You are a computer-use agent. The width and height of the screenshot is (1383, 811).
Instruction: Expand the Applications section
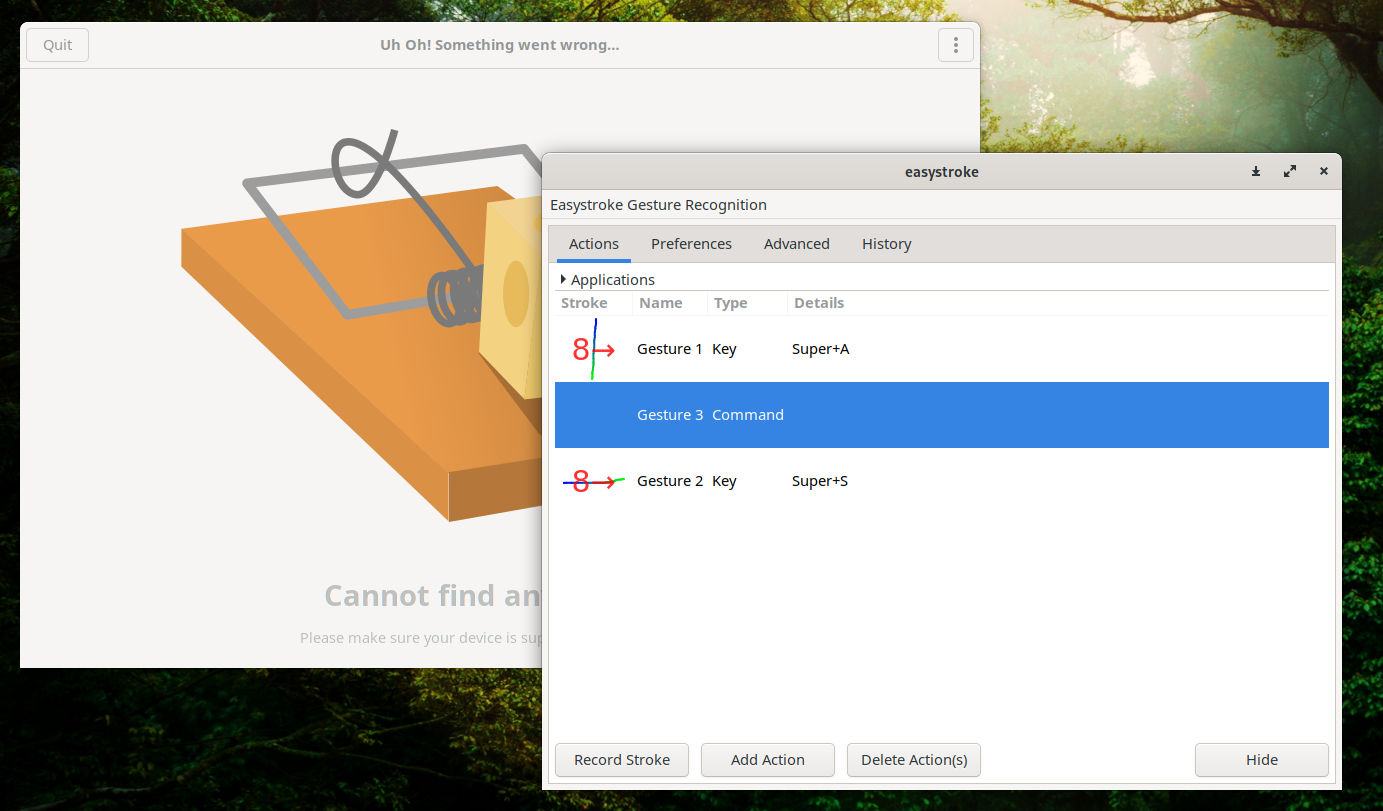(564, 279)
